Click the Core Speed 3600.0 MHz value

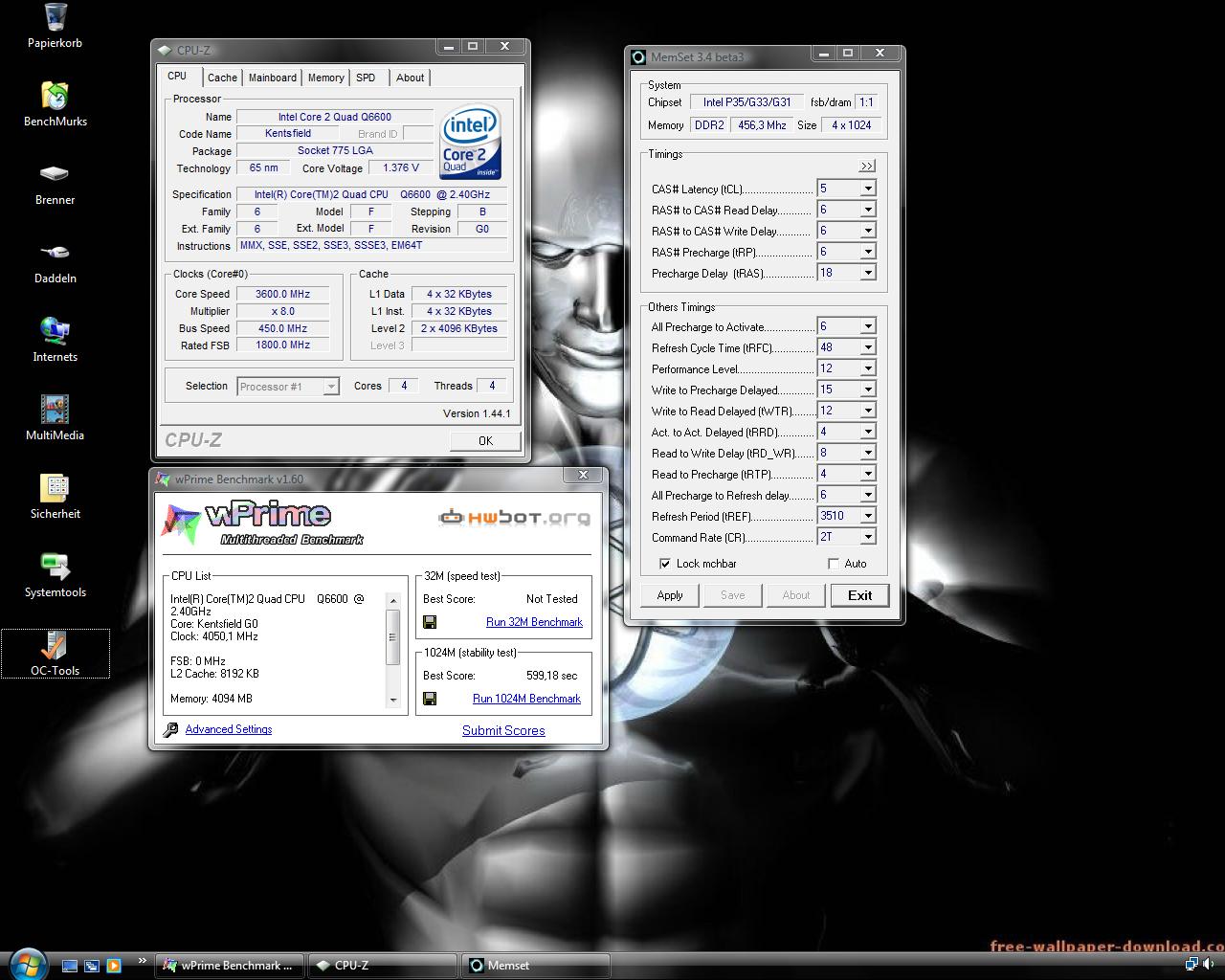click(283, 294)
